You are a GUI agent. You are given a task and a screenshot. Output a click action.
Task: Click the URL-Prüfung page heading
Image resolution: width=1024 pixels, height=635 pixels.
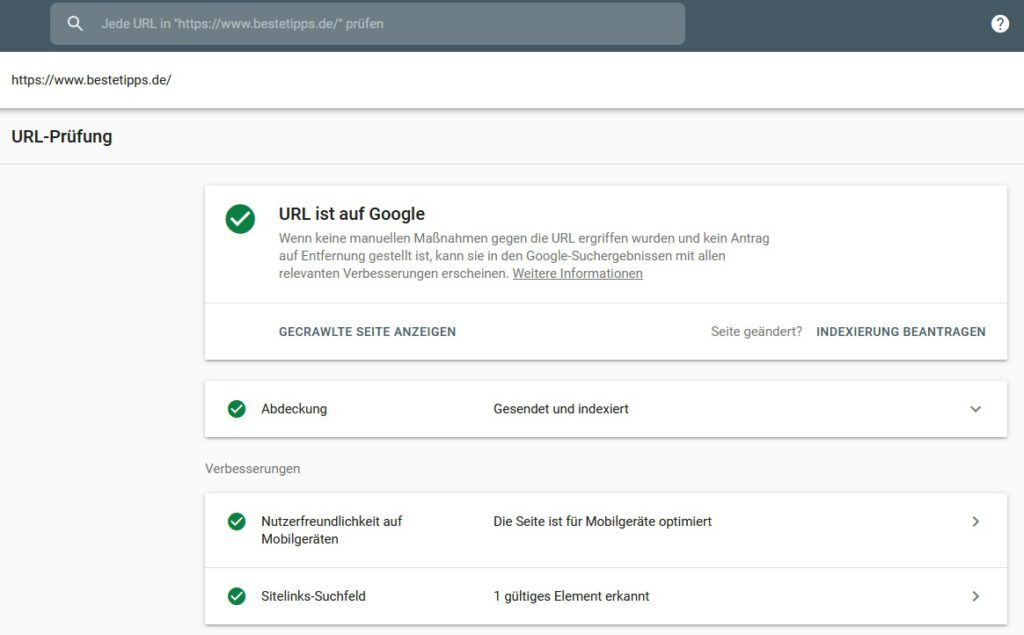(60, 136)
